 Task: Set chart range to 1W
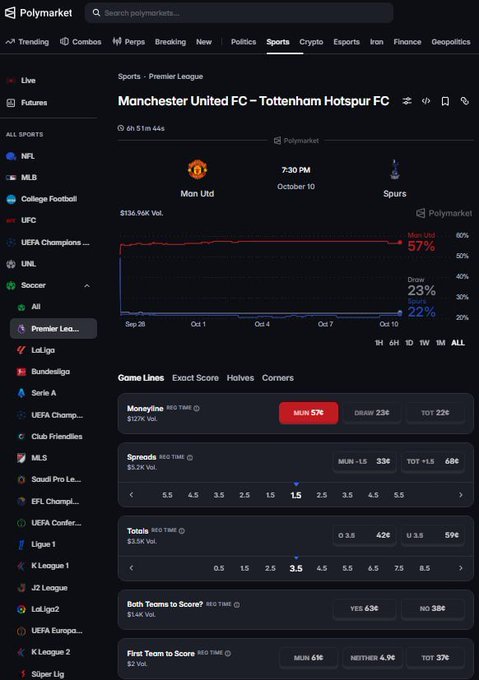(424, 343)
